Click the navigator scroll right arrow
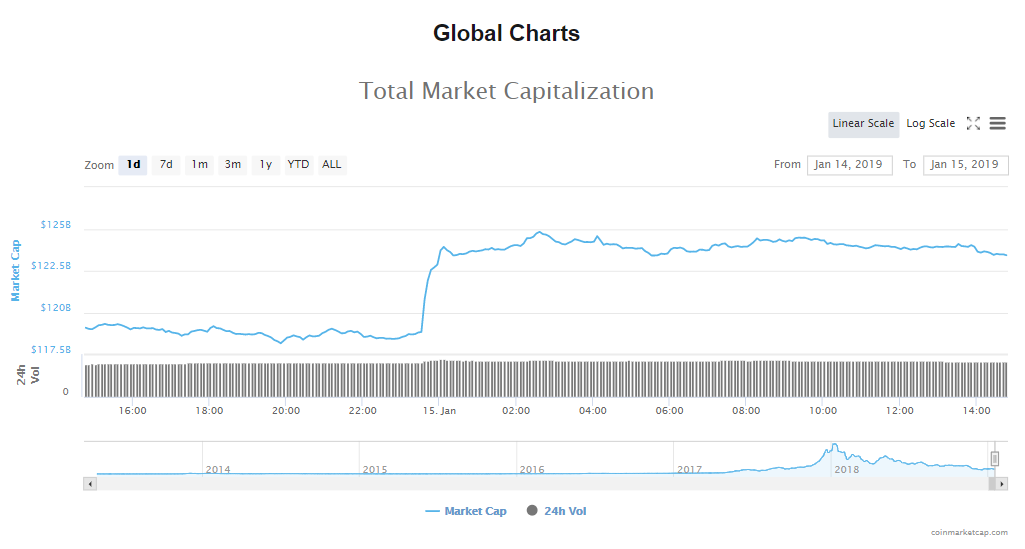Screen dimensions: 1025x549 coord(1002,484)
